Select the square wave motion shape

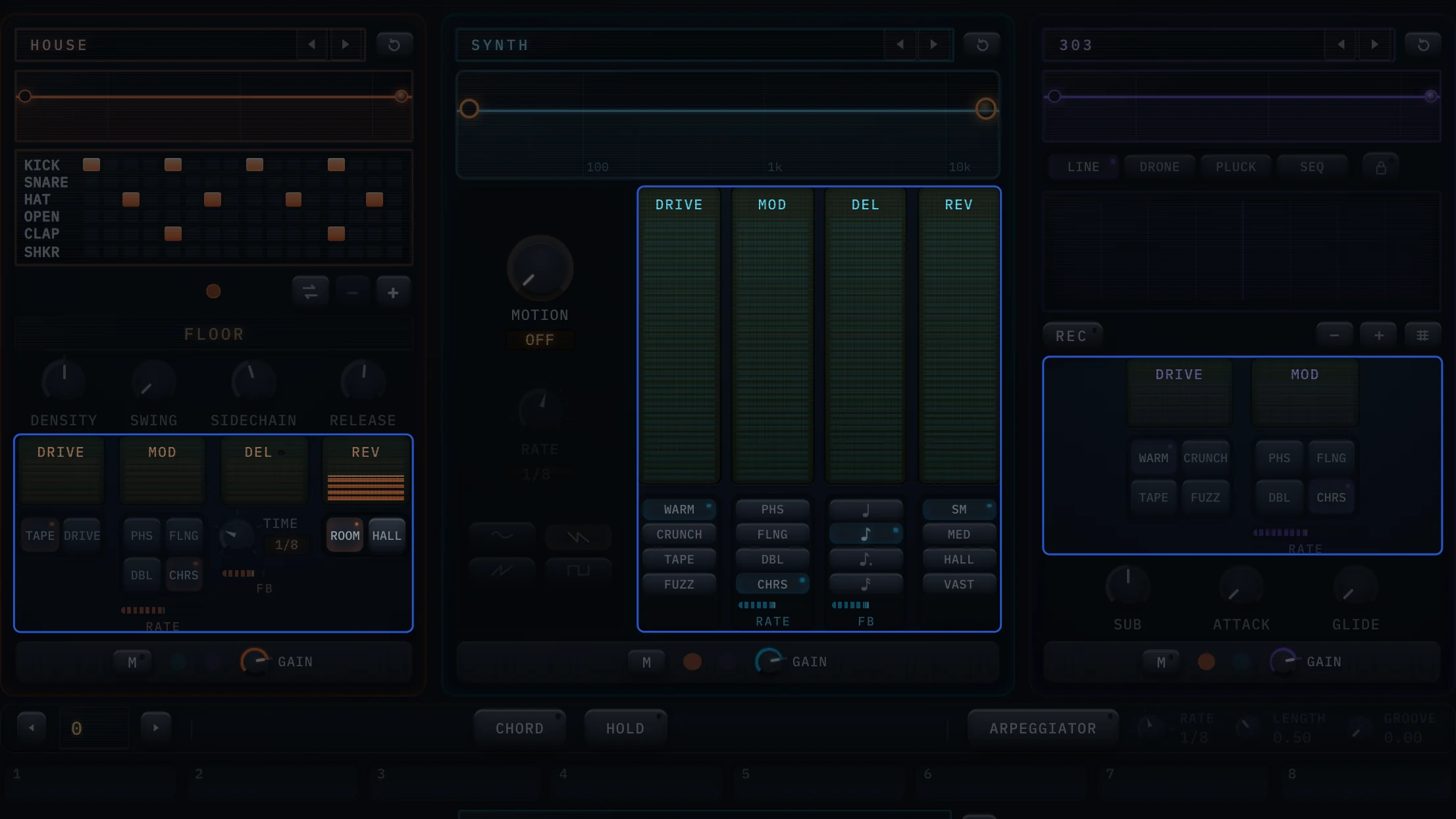click(578, 569)
